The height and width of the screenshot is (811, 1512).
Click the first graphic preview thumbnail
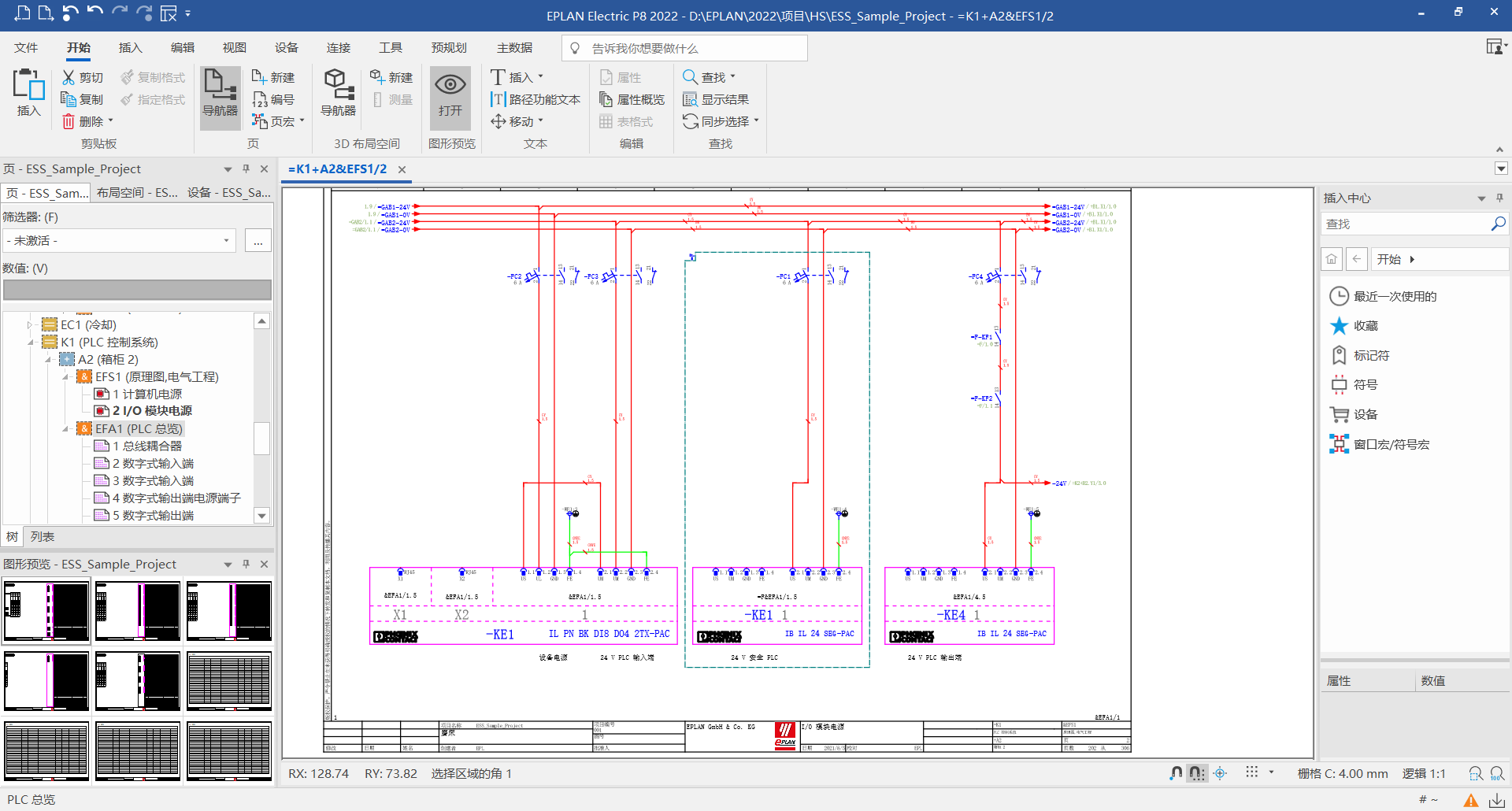46,612
